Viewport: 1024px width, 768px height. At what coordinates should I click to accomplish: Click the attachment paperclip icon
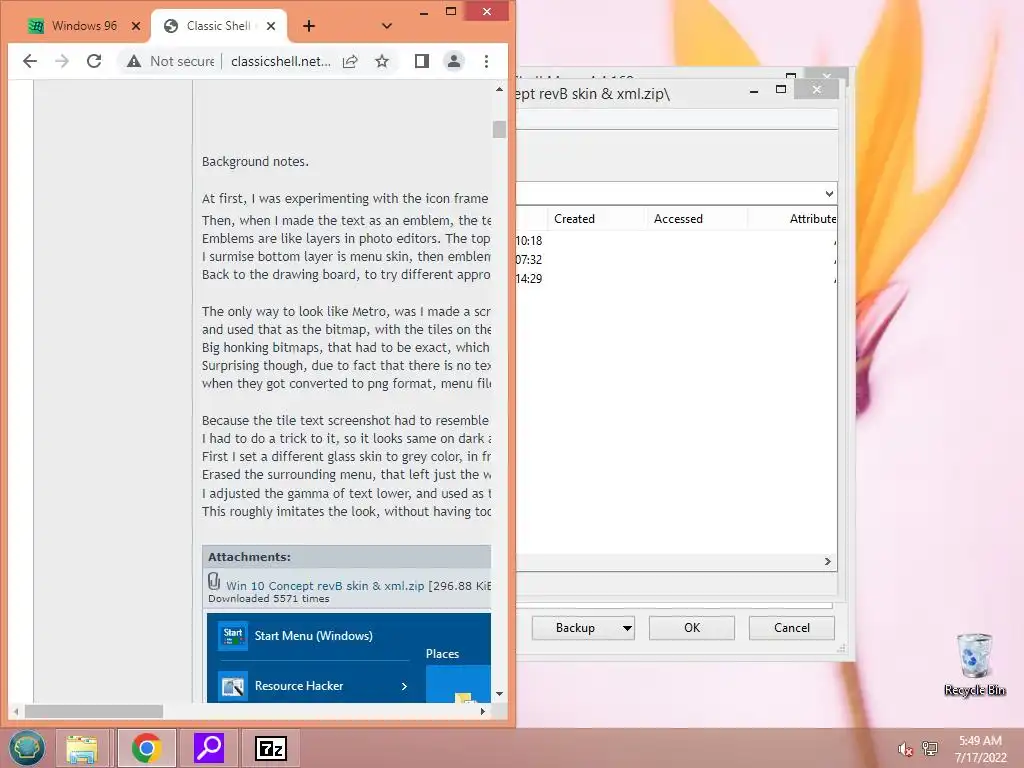pos(214,581)
